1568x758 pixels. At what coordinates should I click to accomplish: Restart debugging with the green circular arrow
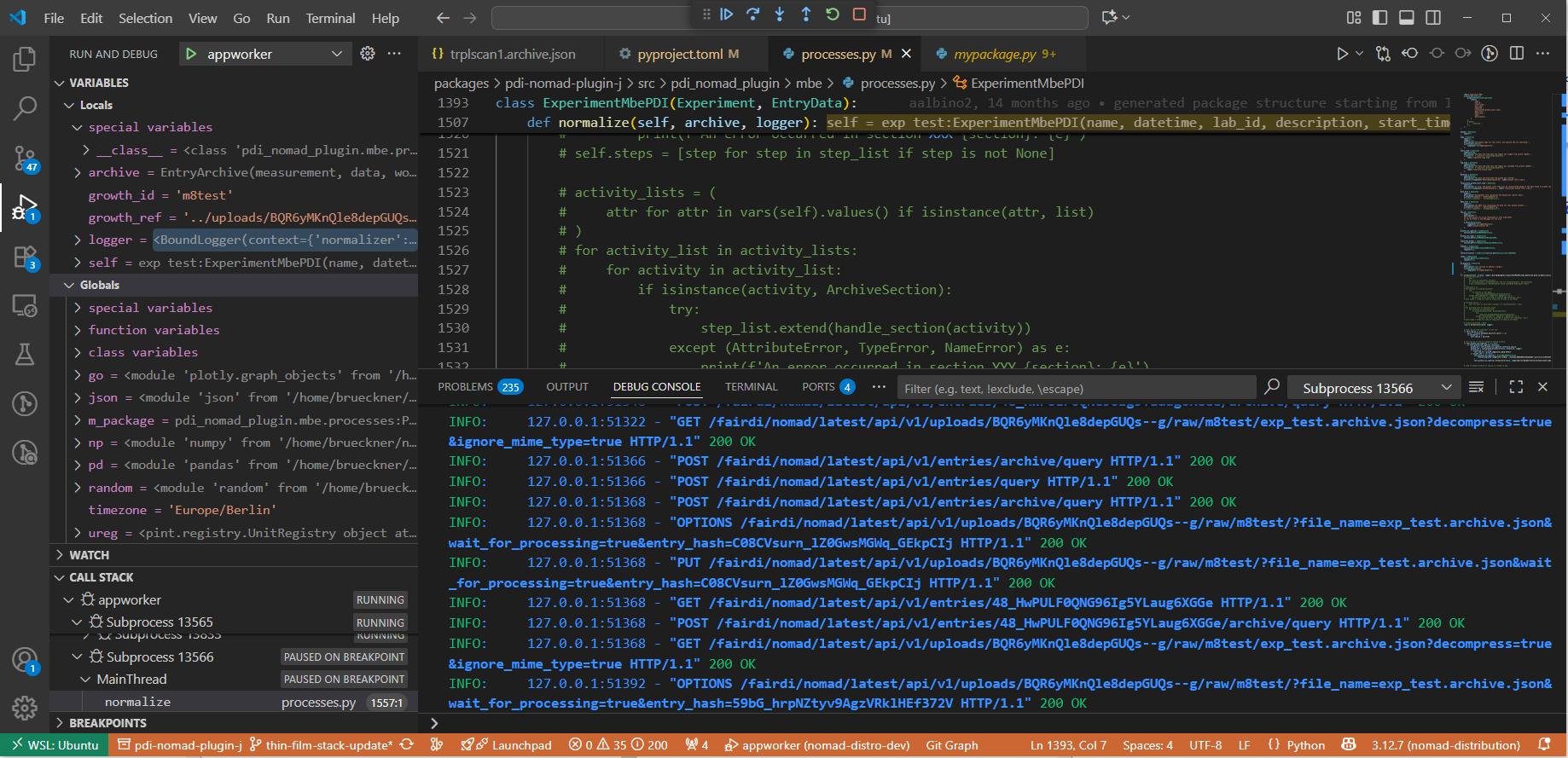(x=833, y=14)
